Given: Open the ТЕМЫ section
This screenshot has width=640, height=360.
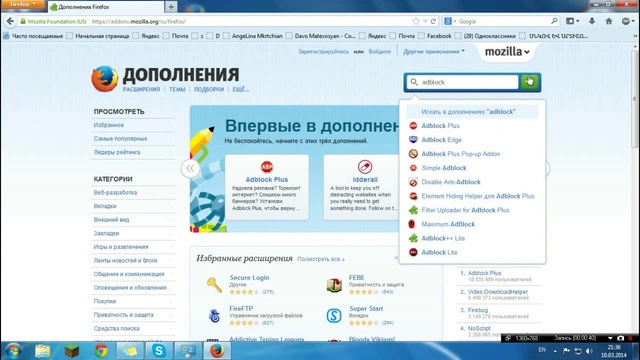Looking at the screenshot, I should 177,89.
